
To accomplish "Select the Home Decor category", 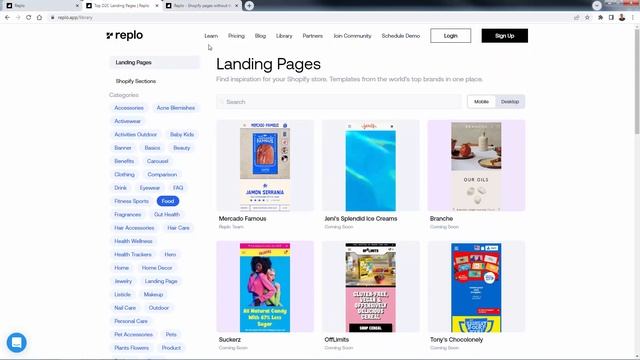I will tap(157, 268).
